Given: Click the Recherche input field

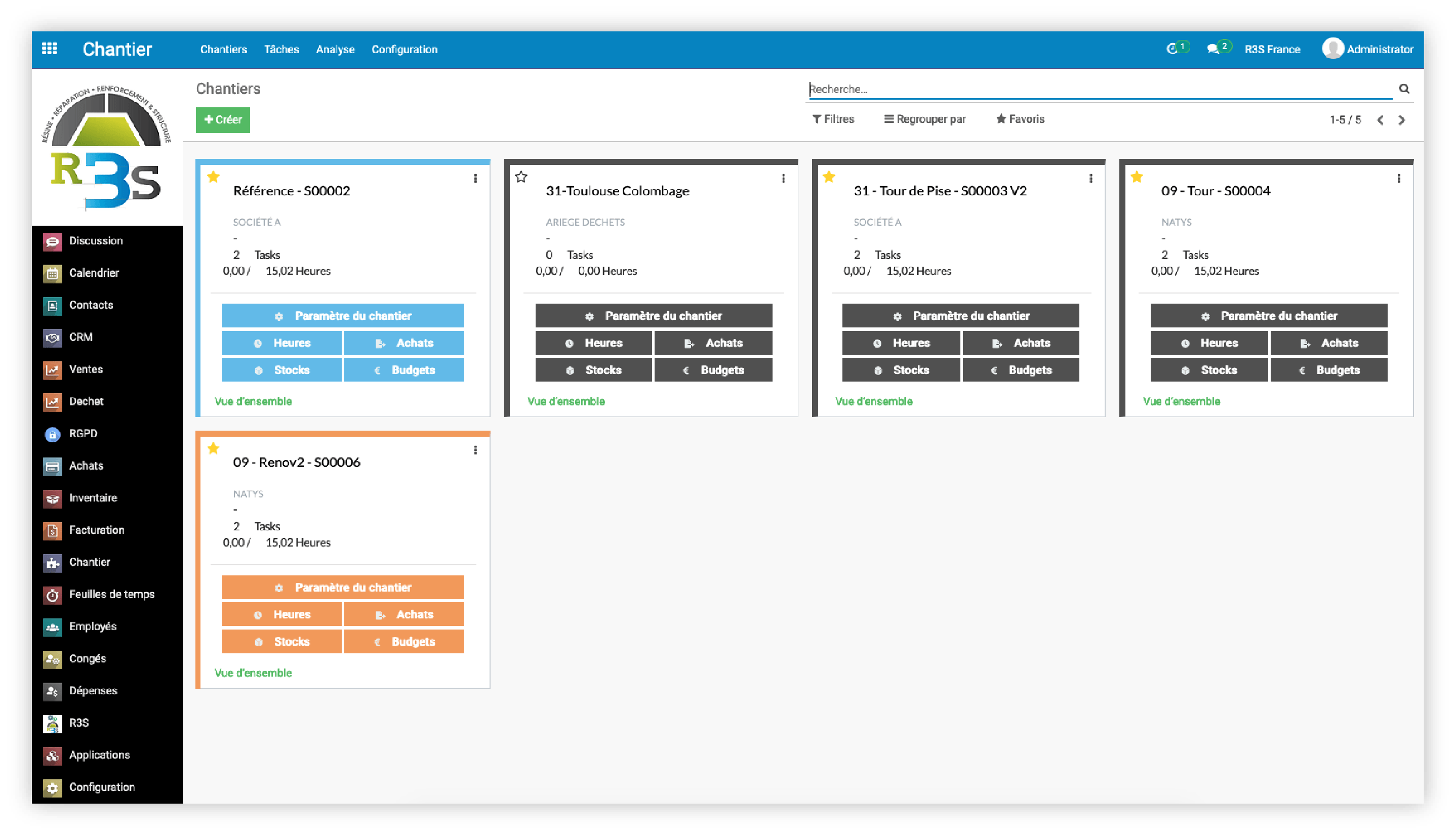Looking at the screenshot, I should coord(1100,89).
